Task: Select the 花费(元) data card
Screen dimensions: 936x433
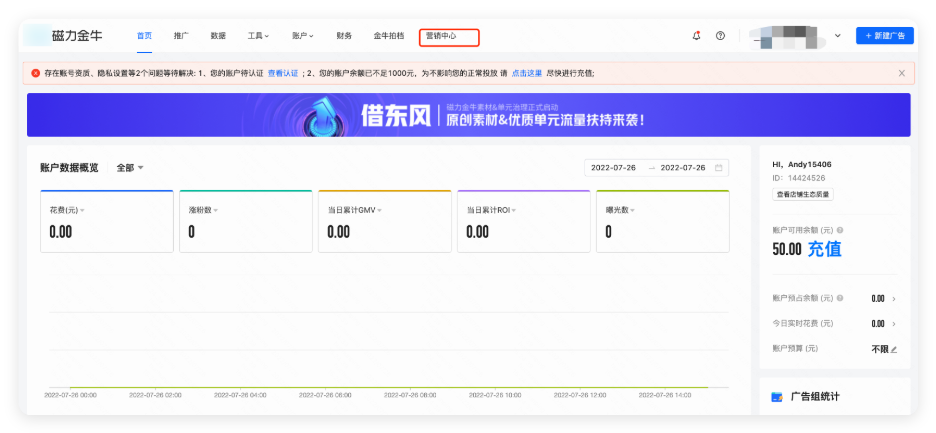Action: [107, 222]
